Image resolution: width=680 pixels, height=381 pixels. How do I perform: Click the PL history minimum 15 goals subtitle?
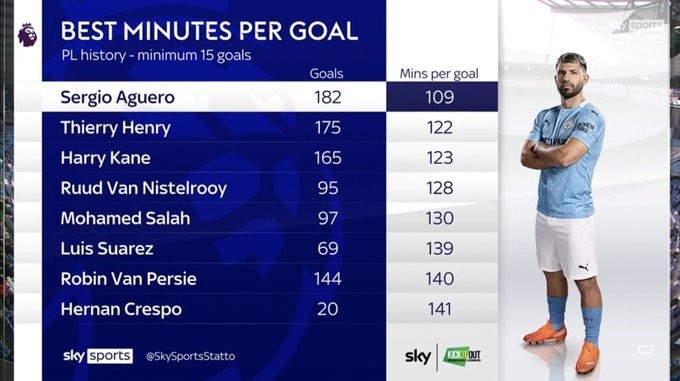(156, 55)
